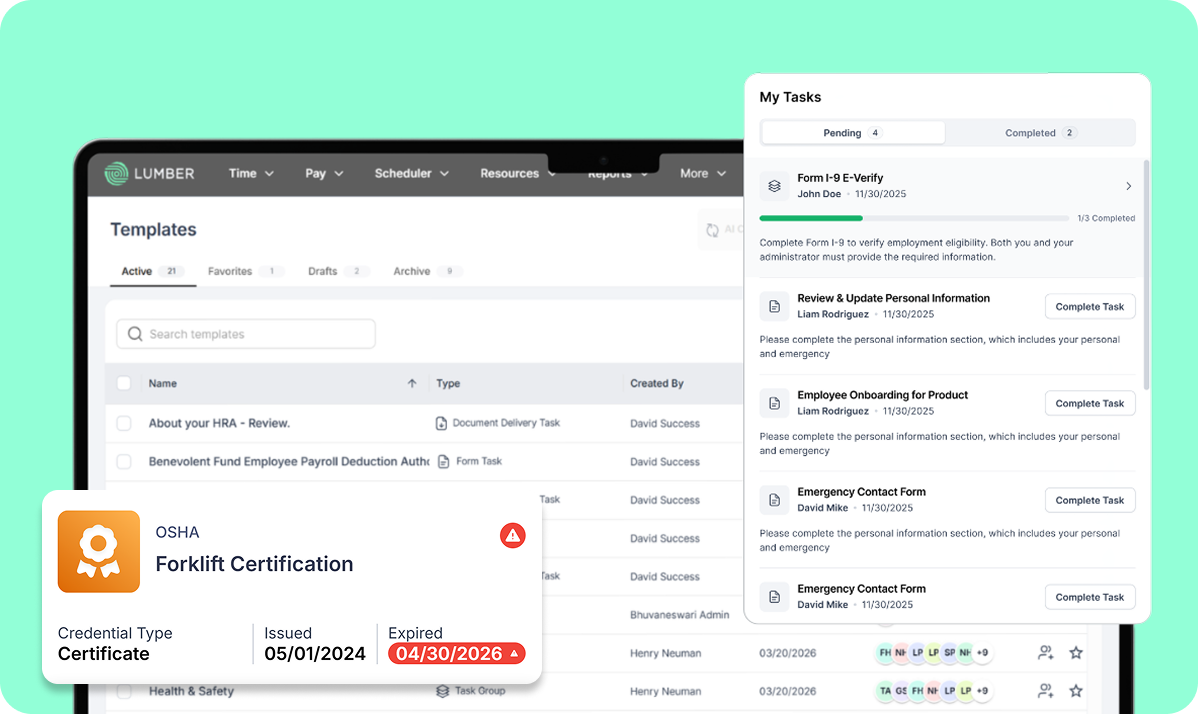The image size is (1198, 714).
Task: Select the Completed tab in My Tasks
Action: tap(1040, 133)
